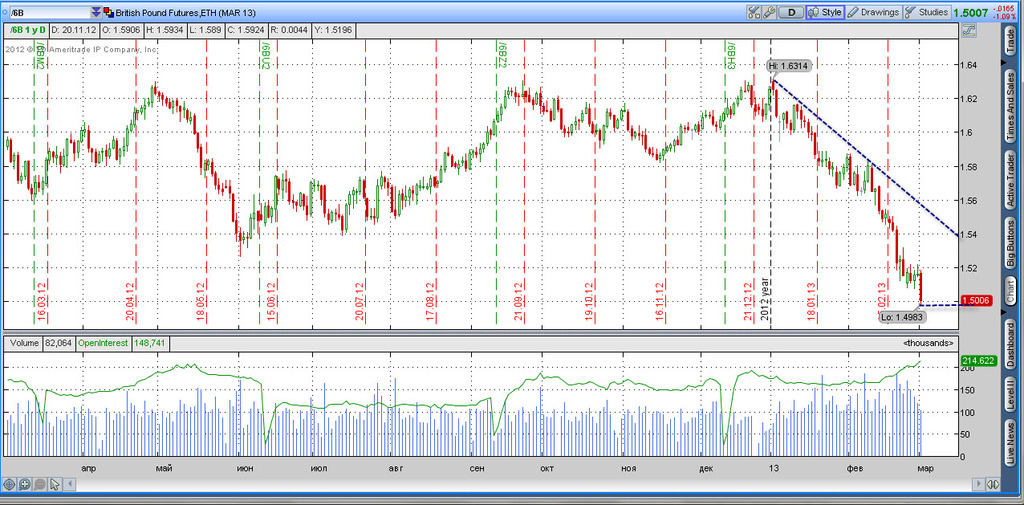
Task: Click the price scale settings icon below the toolbar
Action: click(x=968, y=30)
